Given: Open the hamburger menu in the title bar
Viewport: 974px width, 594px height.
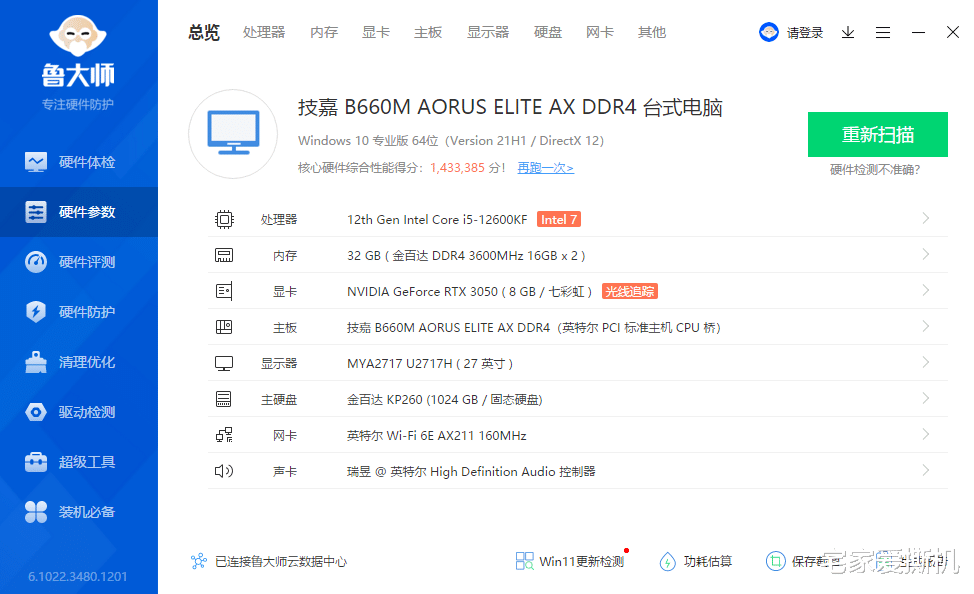Looking at the screenshot, I should (882, 32).
